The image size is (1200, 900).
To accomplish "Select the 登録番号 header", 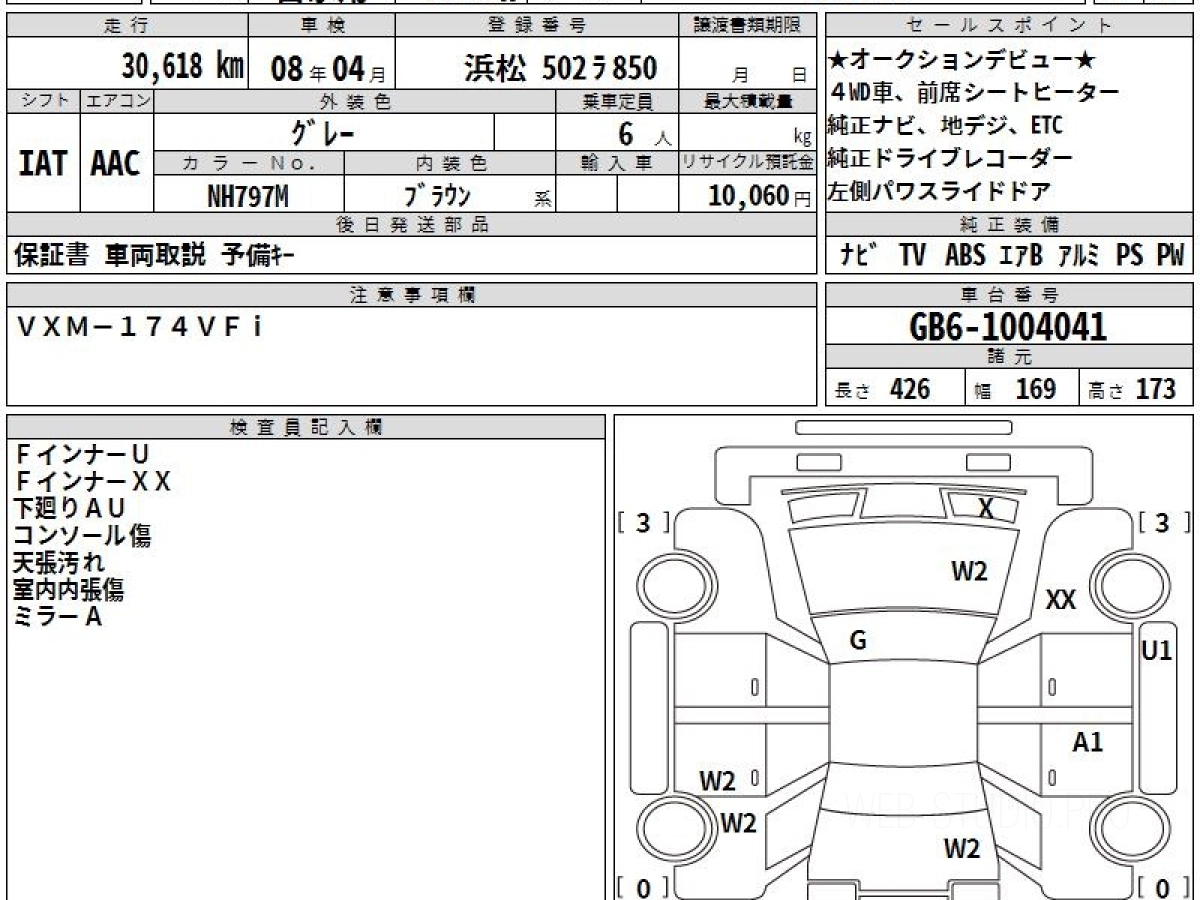I will click(x=537, y=26).
